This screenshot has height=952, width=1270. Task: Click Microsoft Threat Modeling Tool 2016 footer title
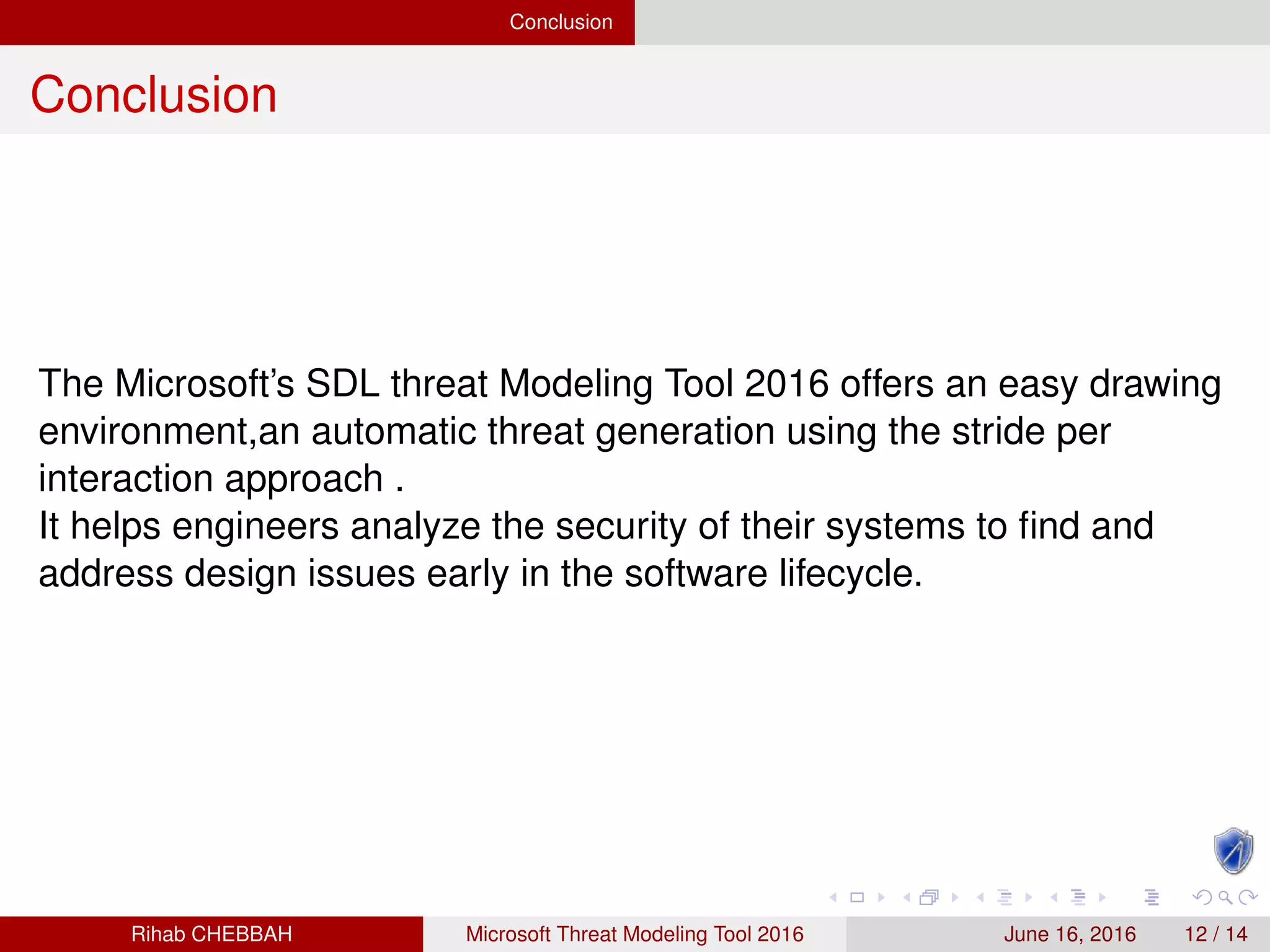634,934
